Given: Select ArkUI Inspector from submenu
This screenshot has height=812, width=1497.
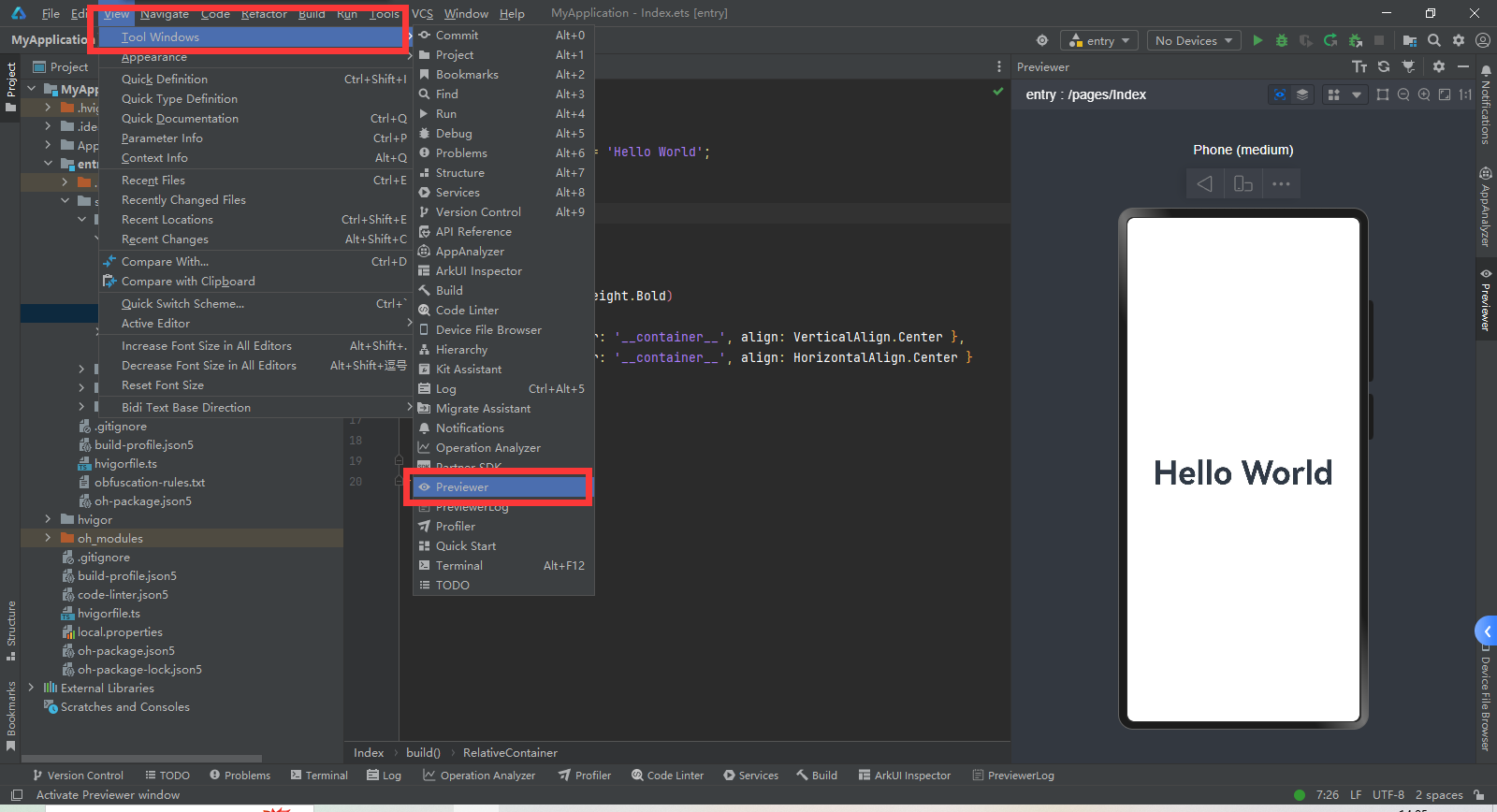Looking at the screenshot, I should pos(503,270).
